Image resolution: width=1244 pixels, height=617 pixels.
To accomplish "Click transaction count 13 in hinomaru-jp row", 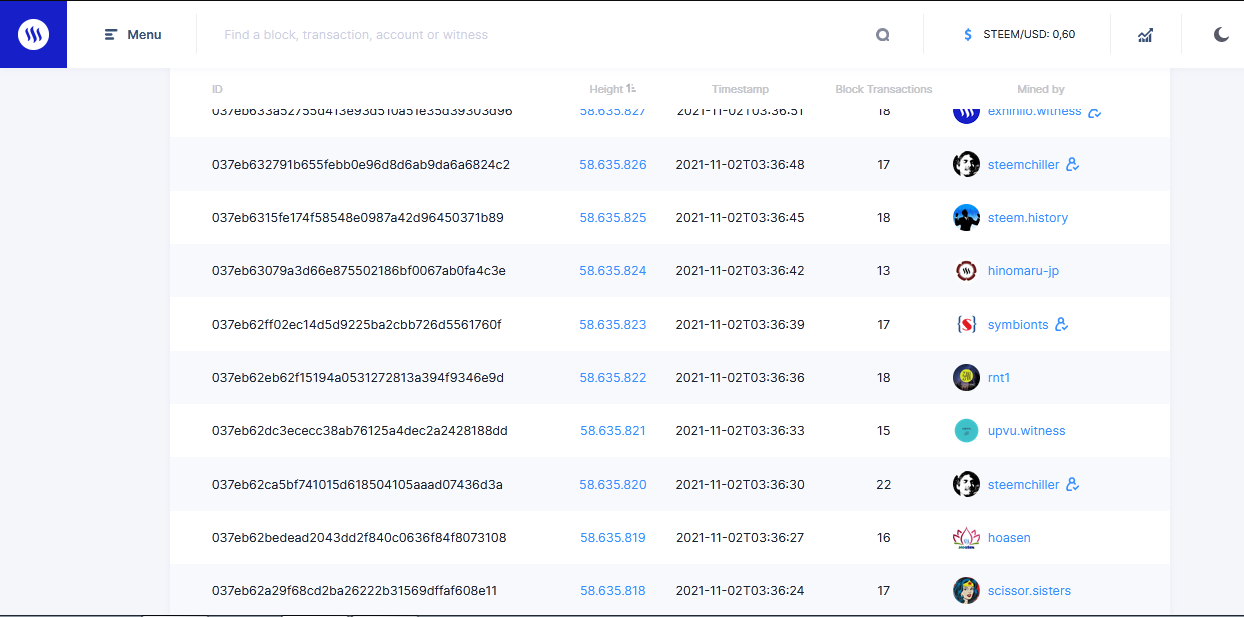I will point(884,271).
